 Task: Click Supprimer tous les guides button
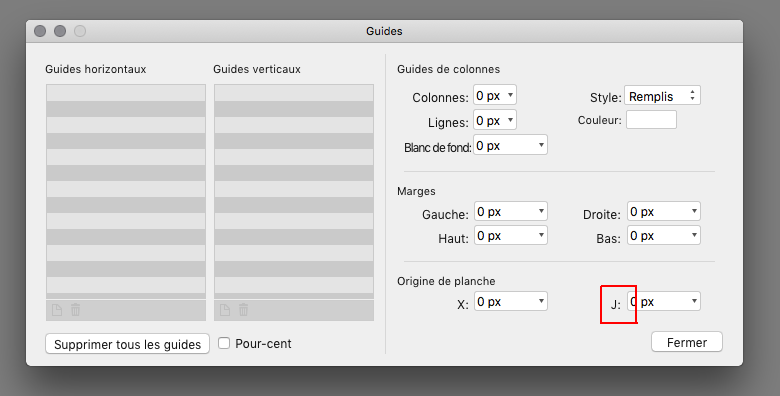pyautogui.click(x=127, y=344)
